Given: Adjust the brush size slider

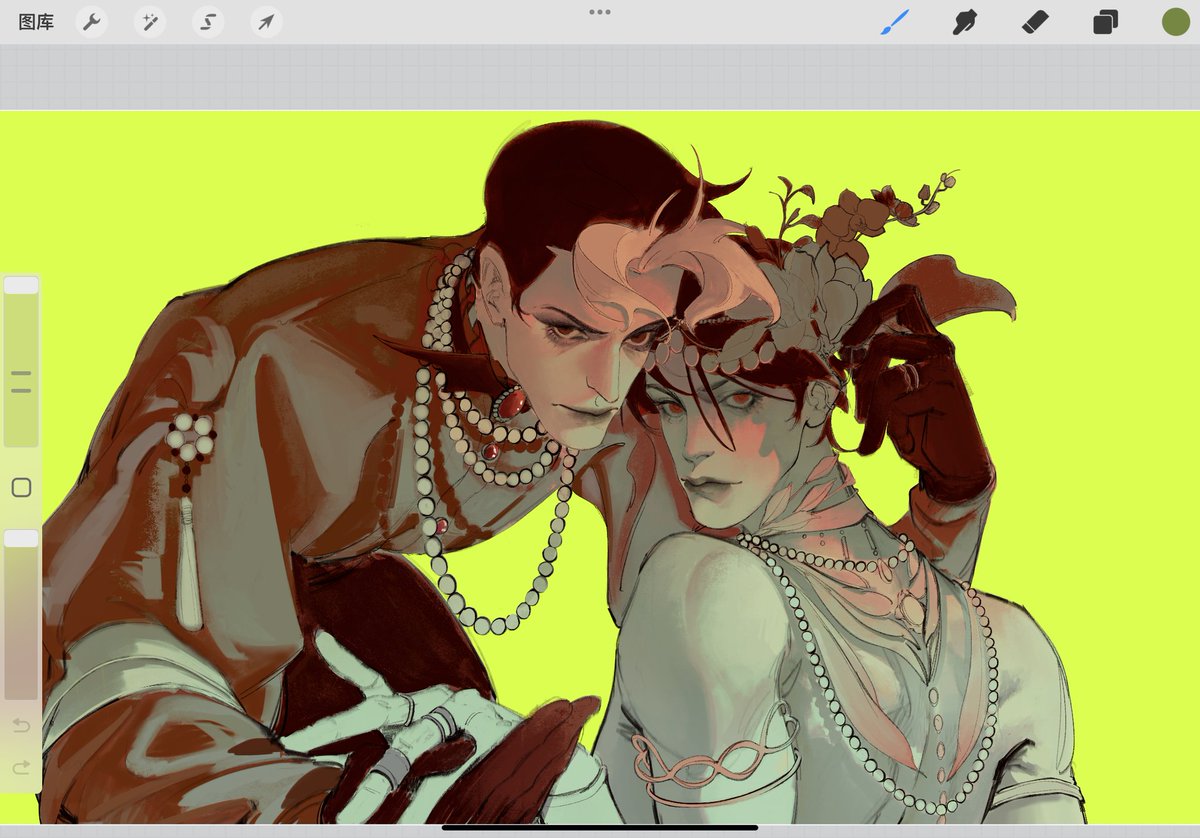Looking at the screenshot, I should tap(21, 362).
